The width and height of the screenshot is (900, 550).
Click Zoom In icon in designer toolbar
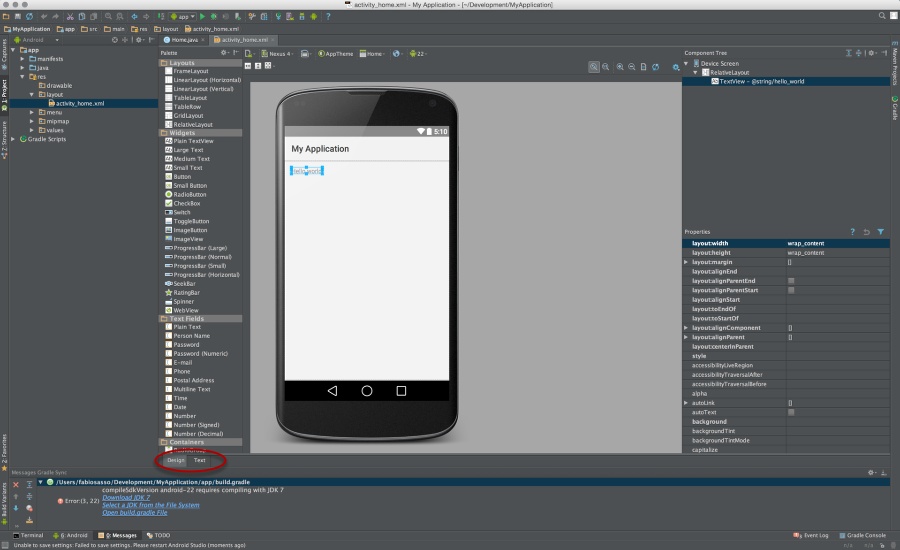coord(620,67)
